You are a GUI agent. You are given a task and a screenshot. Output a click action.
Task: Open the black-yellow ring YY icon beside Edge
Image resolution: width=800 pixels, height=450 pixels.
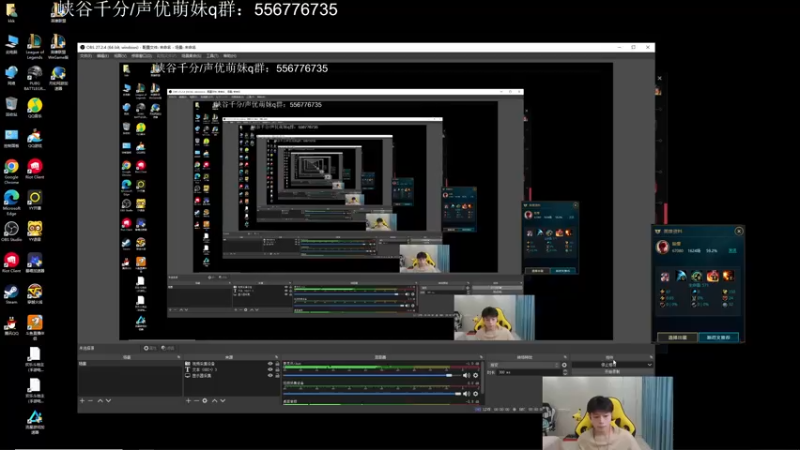[35, 200]
